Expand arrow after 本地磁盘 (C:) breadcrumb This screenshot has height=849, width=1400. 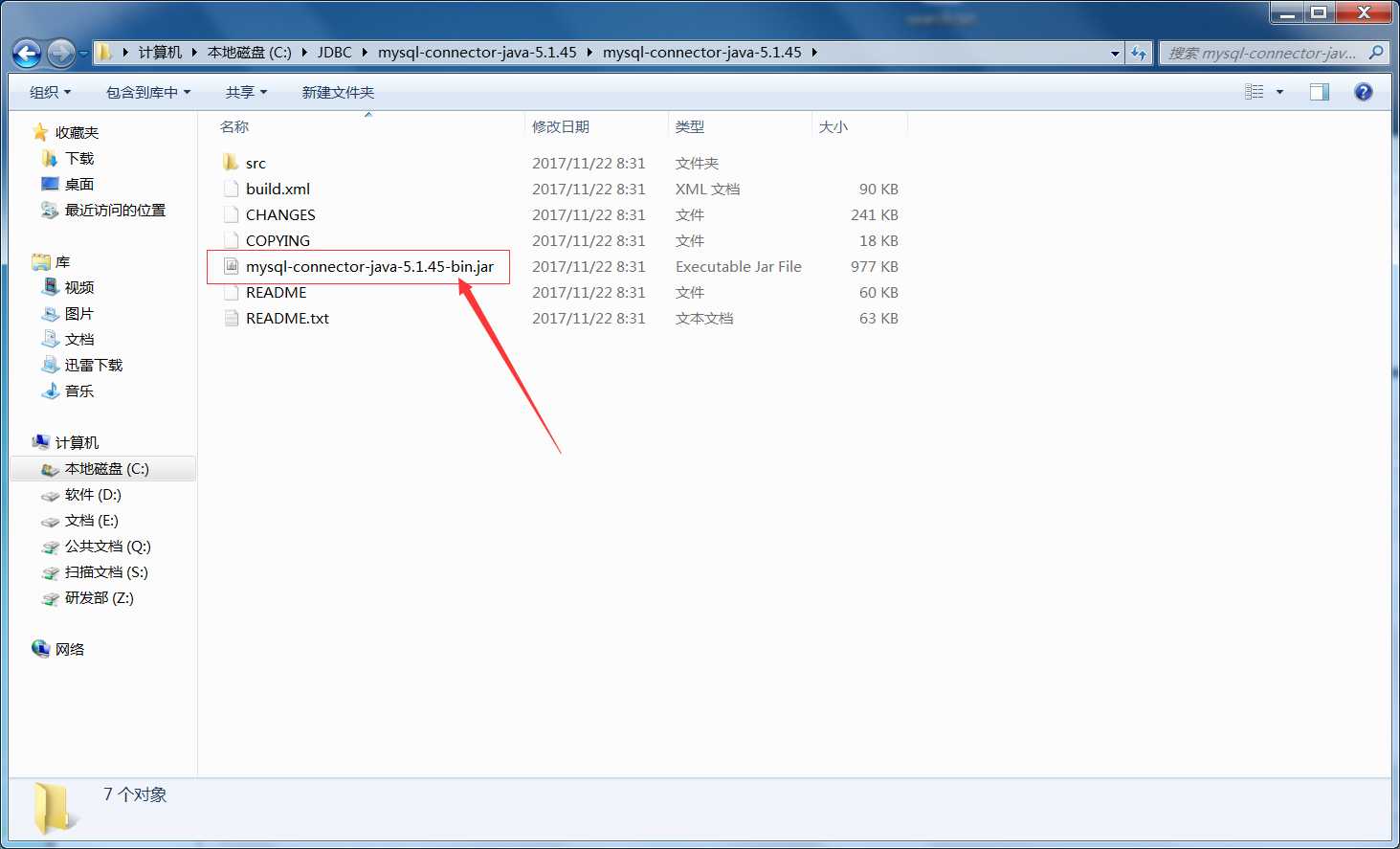pyautogui.click(x=304, y=53)
